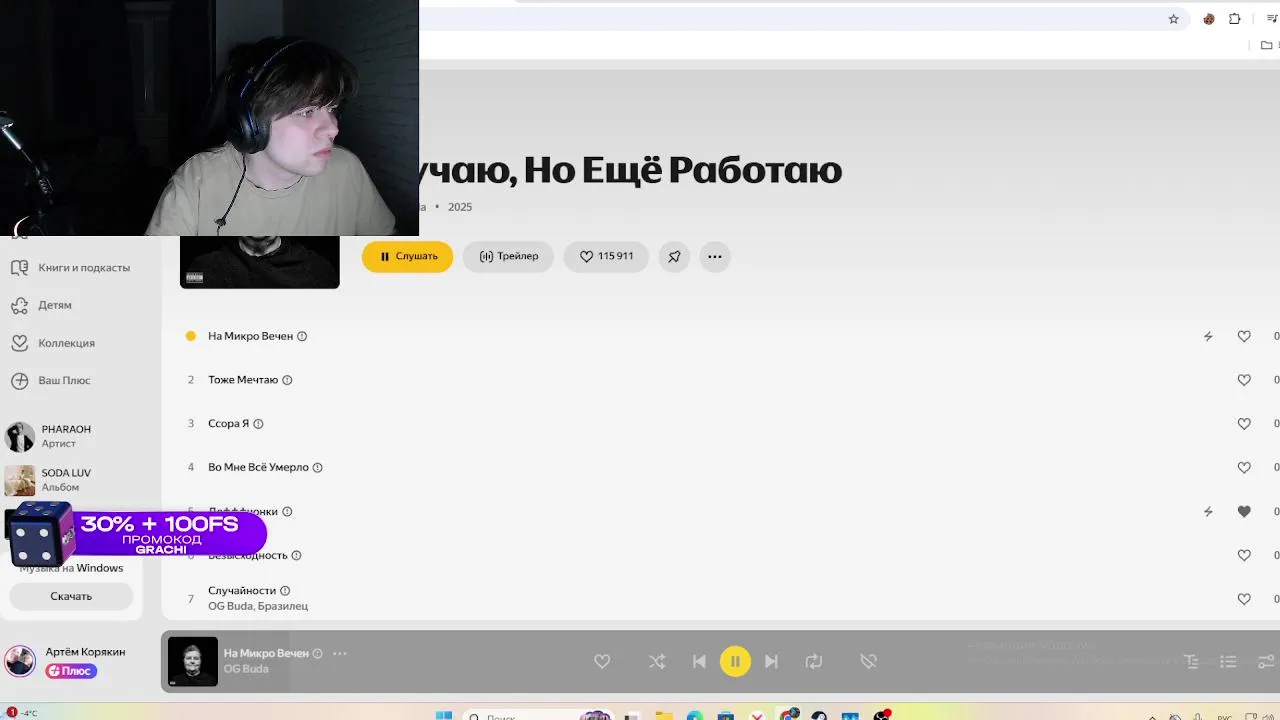Open the pinned SODA LUV album

tap(65, 480)
